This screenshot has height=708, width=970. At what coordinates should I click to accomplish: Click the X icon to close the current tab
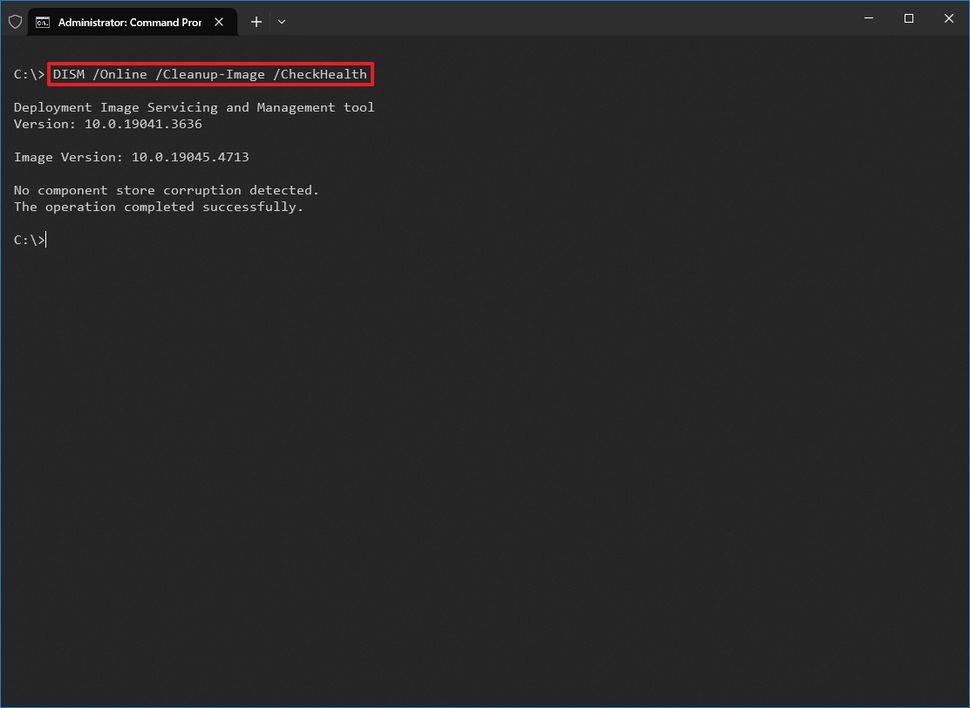click(219, 20)
